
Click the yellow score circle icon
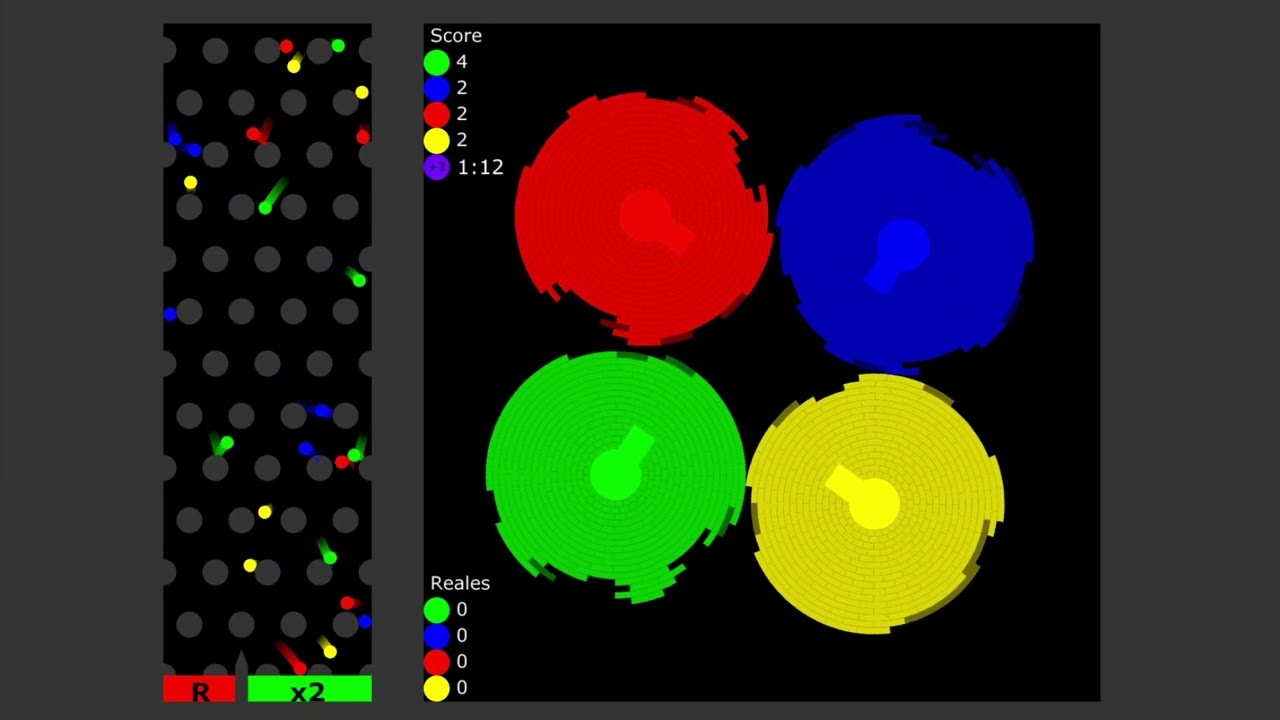pyautogui.click(x=437, y=140)
